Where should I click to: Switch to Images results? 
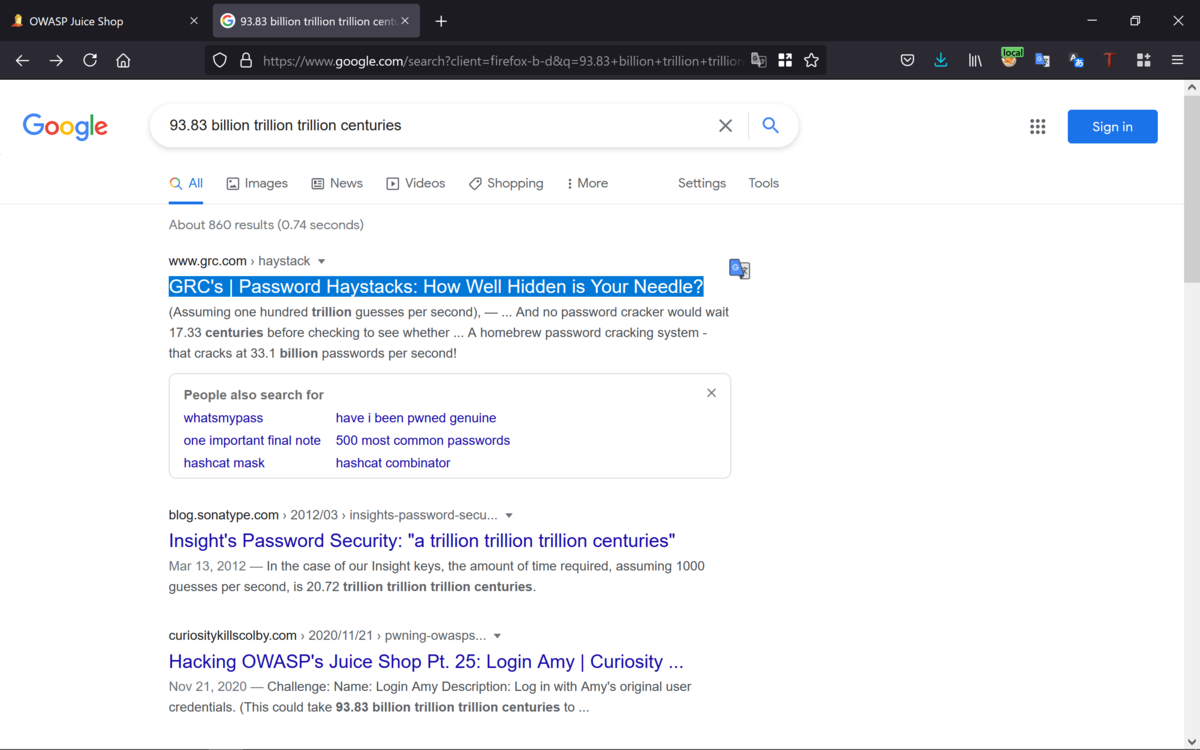(x=257, y=183)
